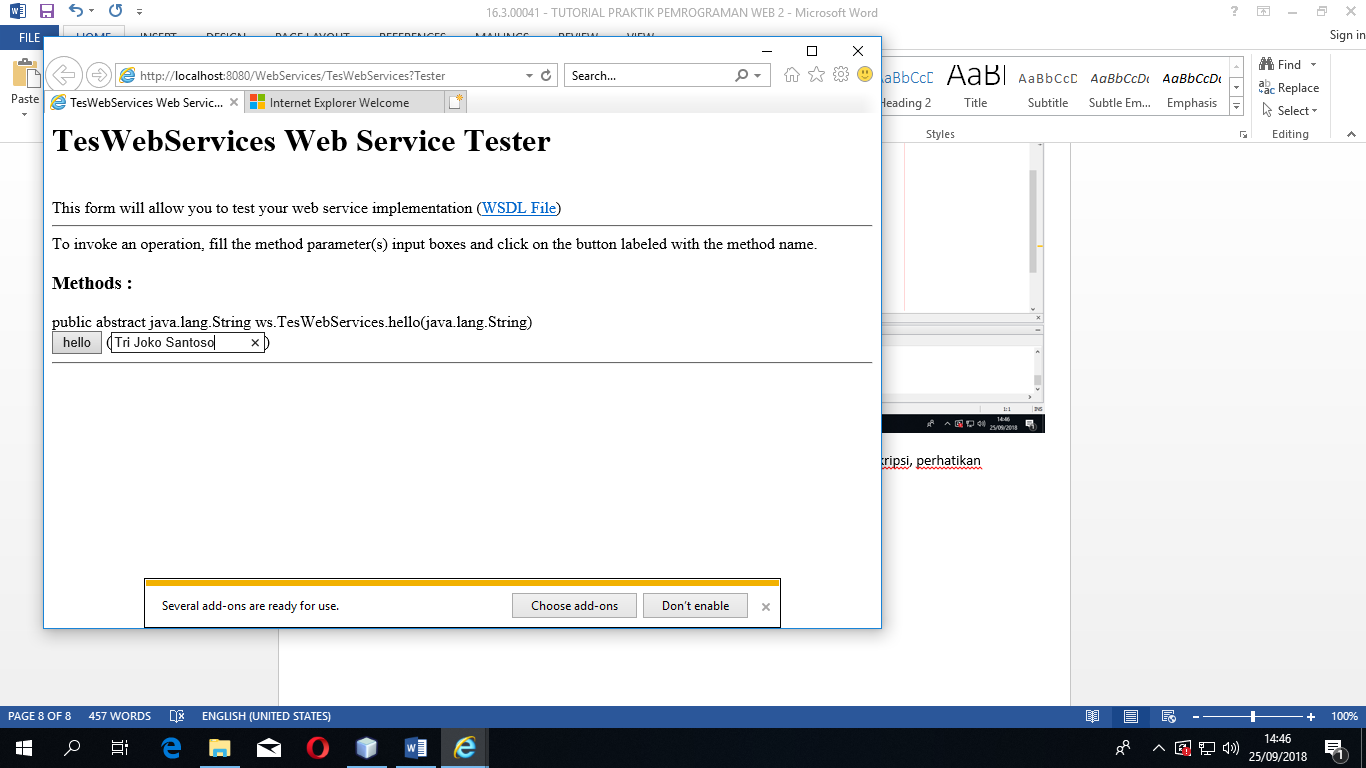The image size is (1366, 768).
Task: Open Opera browser from the taskbar
Action: click(318, 748)
